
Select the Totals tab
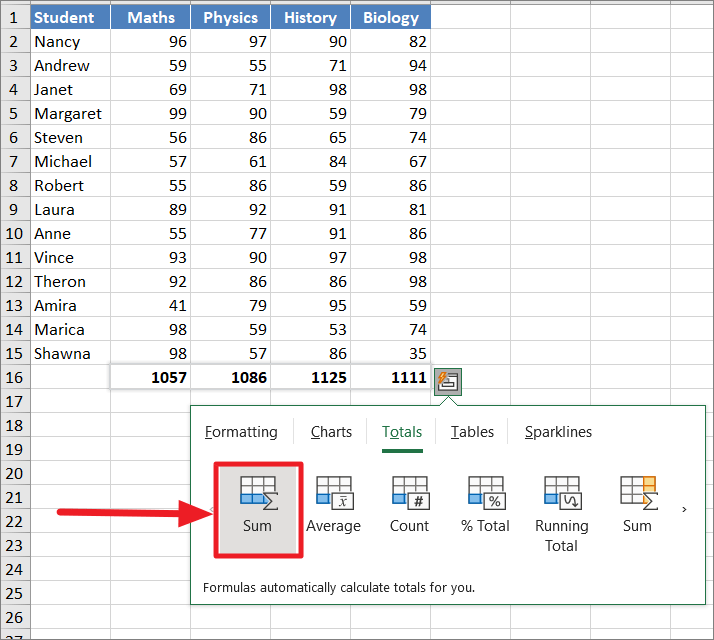pyautogui.click(x=402, y=432)
